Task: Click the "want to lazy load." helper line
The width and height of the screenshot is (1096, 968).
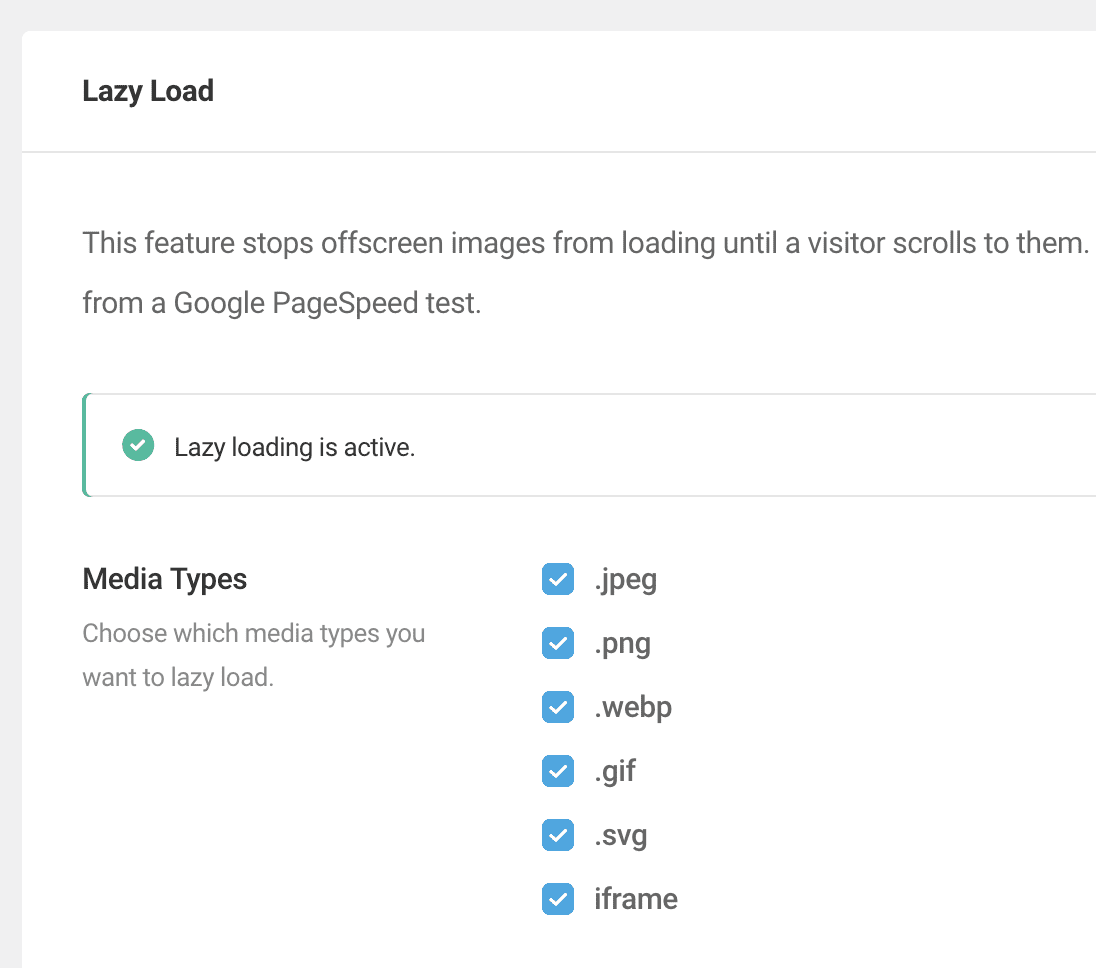Action: pyautogui.click(x=177, y=677)
